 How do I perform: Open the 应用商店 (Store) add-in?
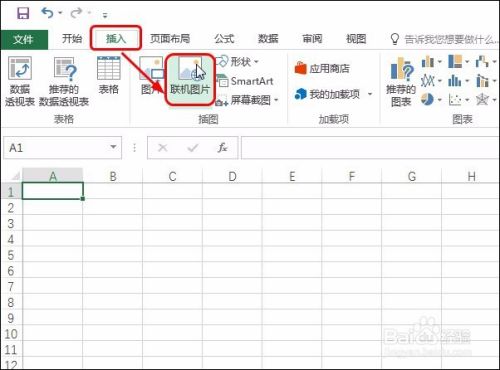pos(322,68)
